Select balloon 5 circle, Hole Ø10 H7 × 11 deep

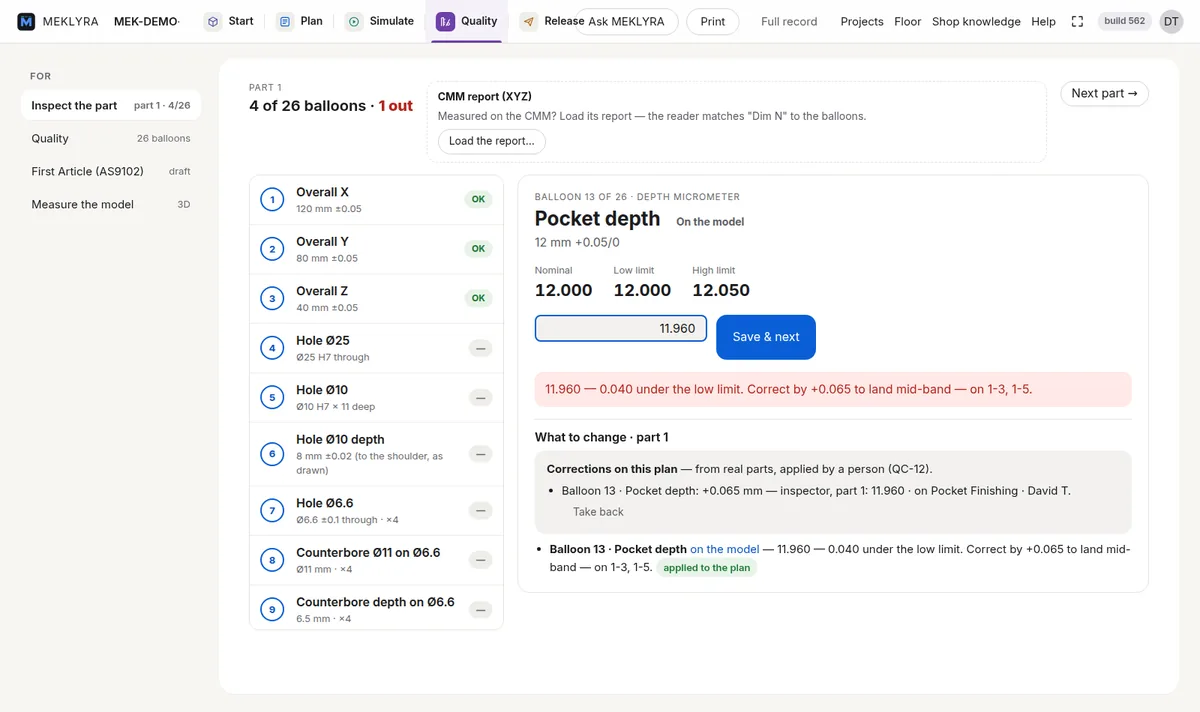272,398
